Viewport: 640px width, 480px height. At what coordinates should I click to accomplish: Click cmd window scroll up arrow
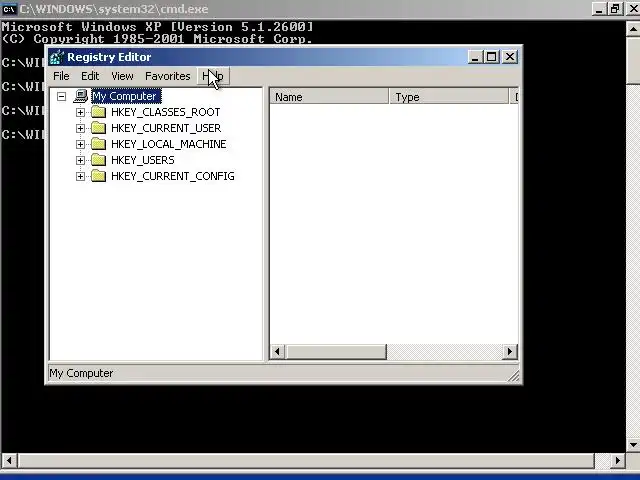tap(633, 29)
